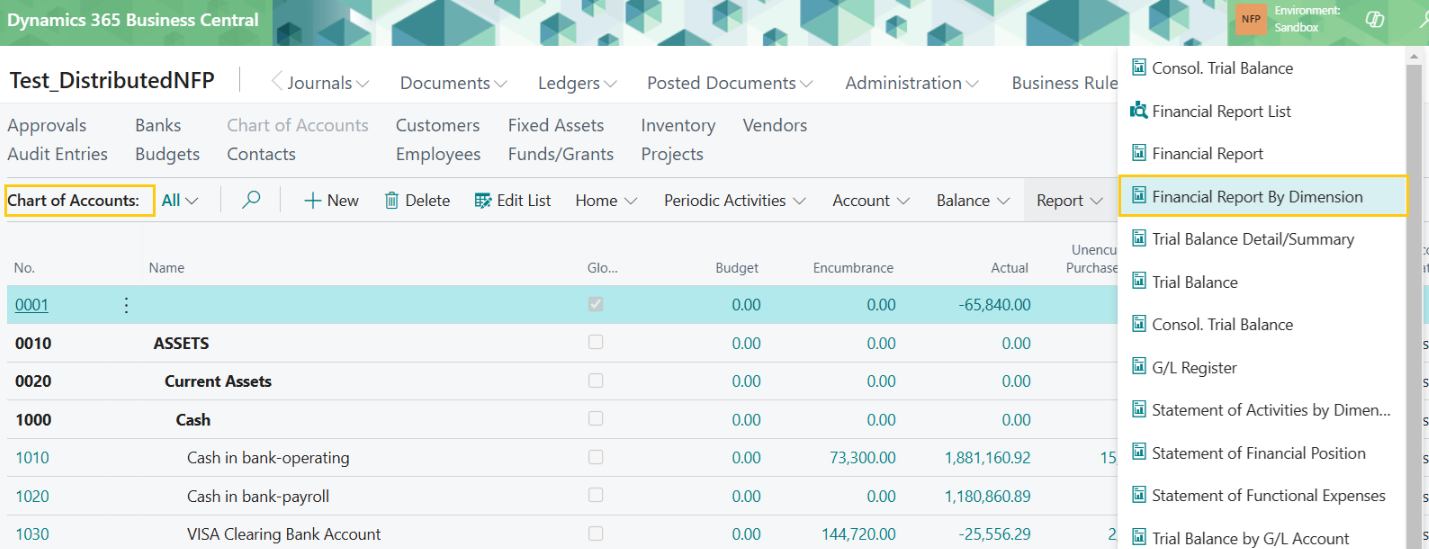Toggle the checkbox for Cash in bank-payroll
The image size is (1429, 549).
click(x=596, y=495)
